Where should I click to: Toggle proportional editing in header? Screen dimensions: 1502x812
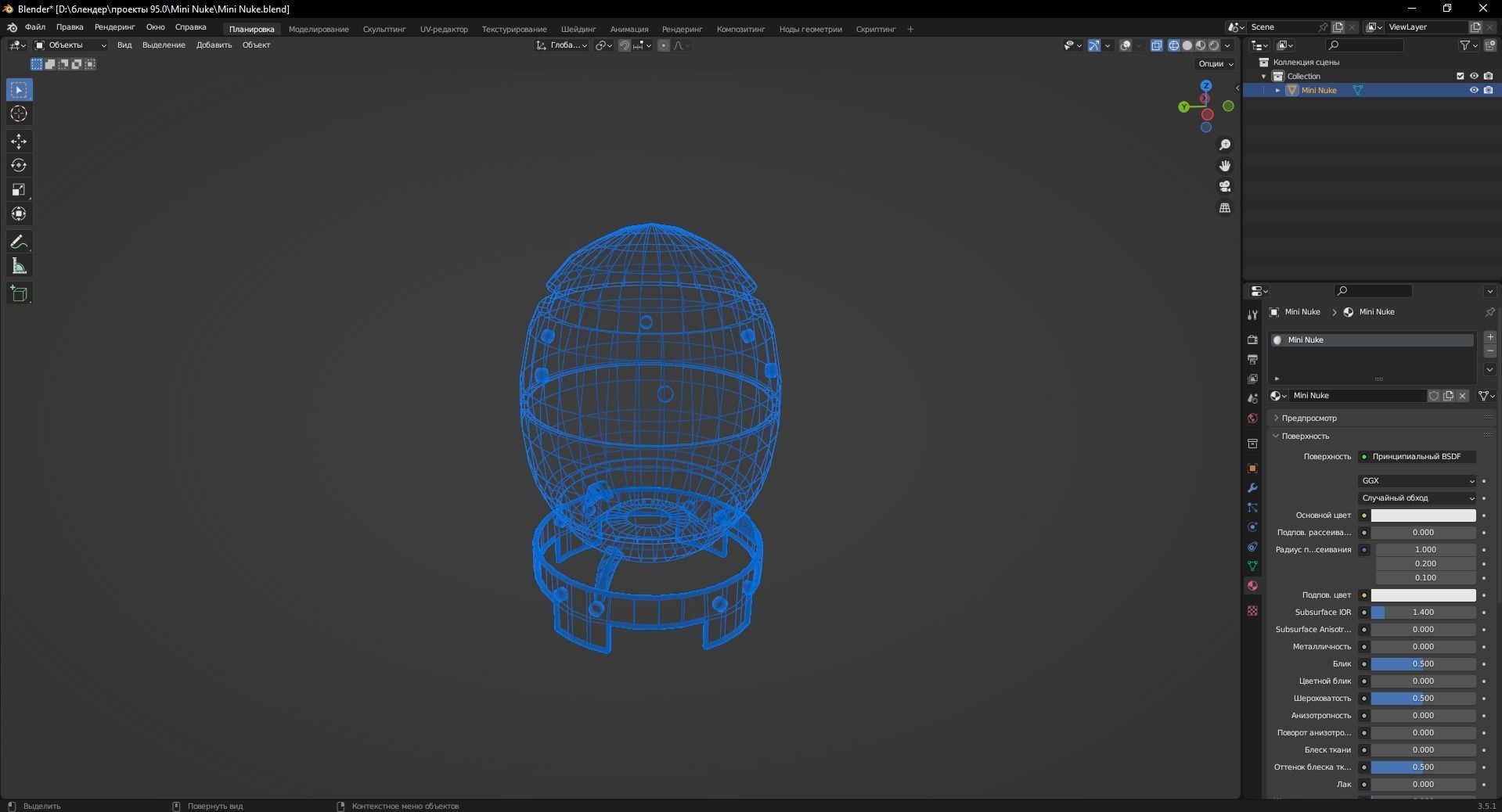tap(664, 45)
